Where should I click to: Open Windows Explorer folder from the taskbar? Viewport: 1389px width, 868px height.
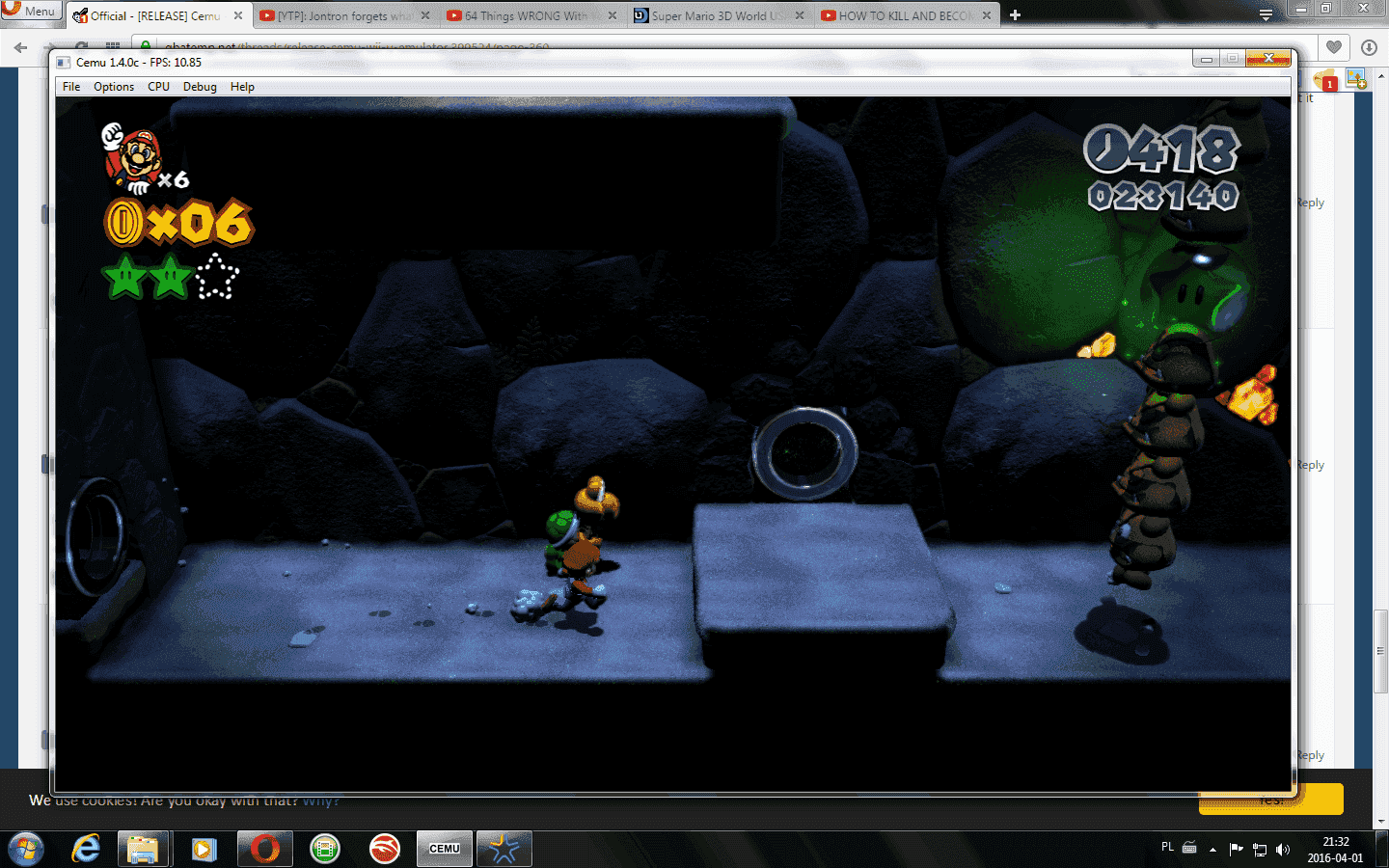click(144, 849)
